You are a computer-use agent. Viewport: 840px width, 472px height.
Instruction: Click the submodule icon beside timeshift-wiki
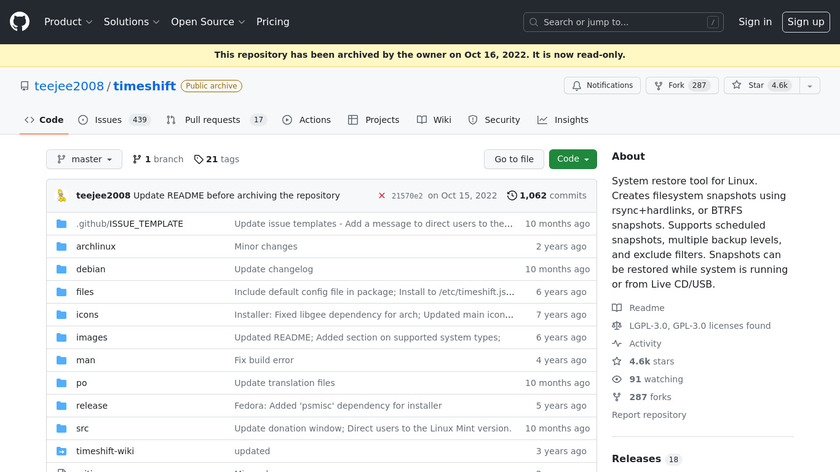[x=62, y=451]
